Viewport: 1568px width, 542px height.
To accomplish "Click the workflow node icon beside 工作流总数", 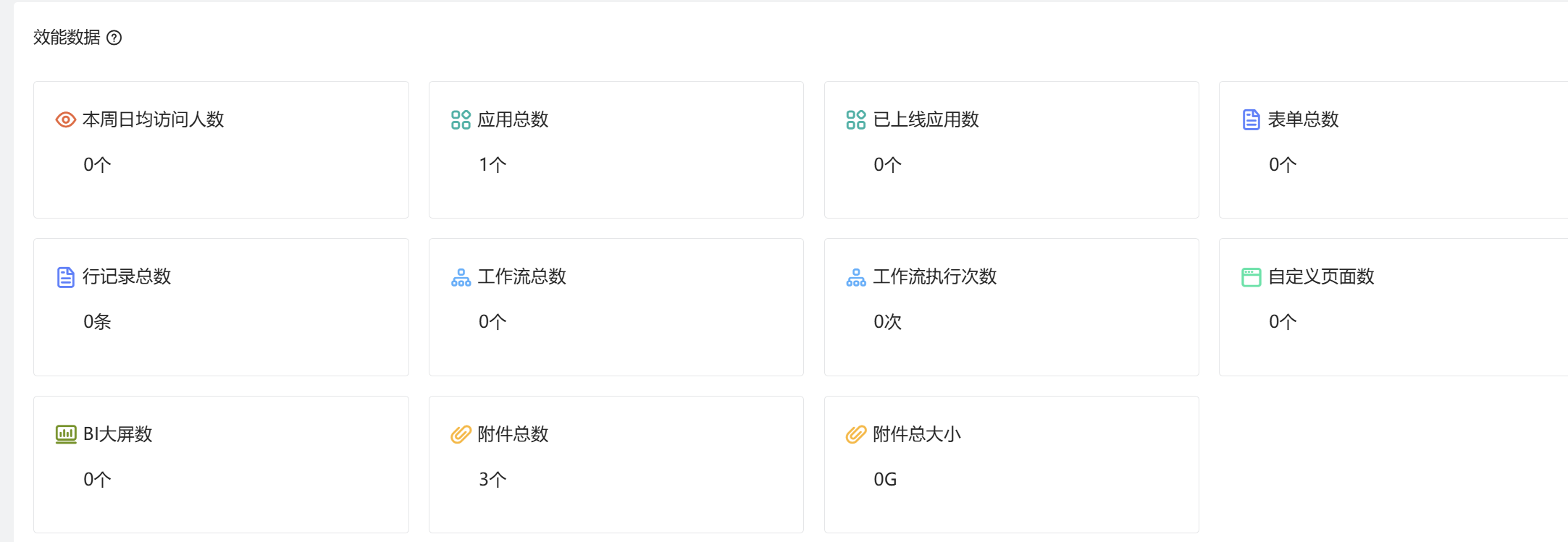I will click(459, 277).
